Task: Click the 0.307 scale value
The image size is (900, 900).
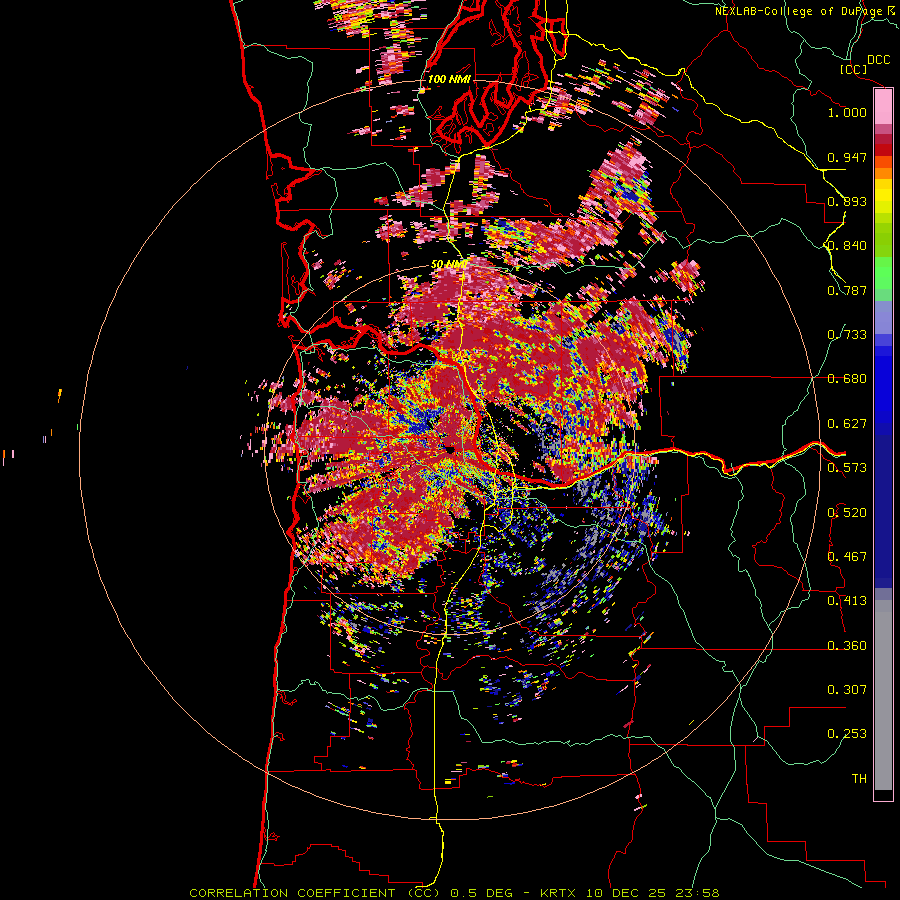Action: coord(847,690)
